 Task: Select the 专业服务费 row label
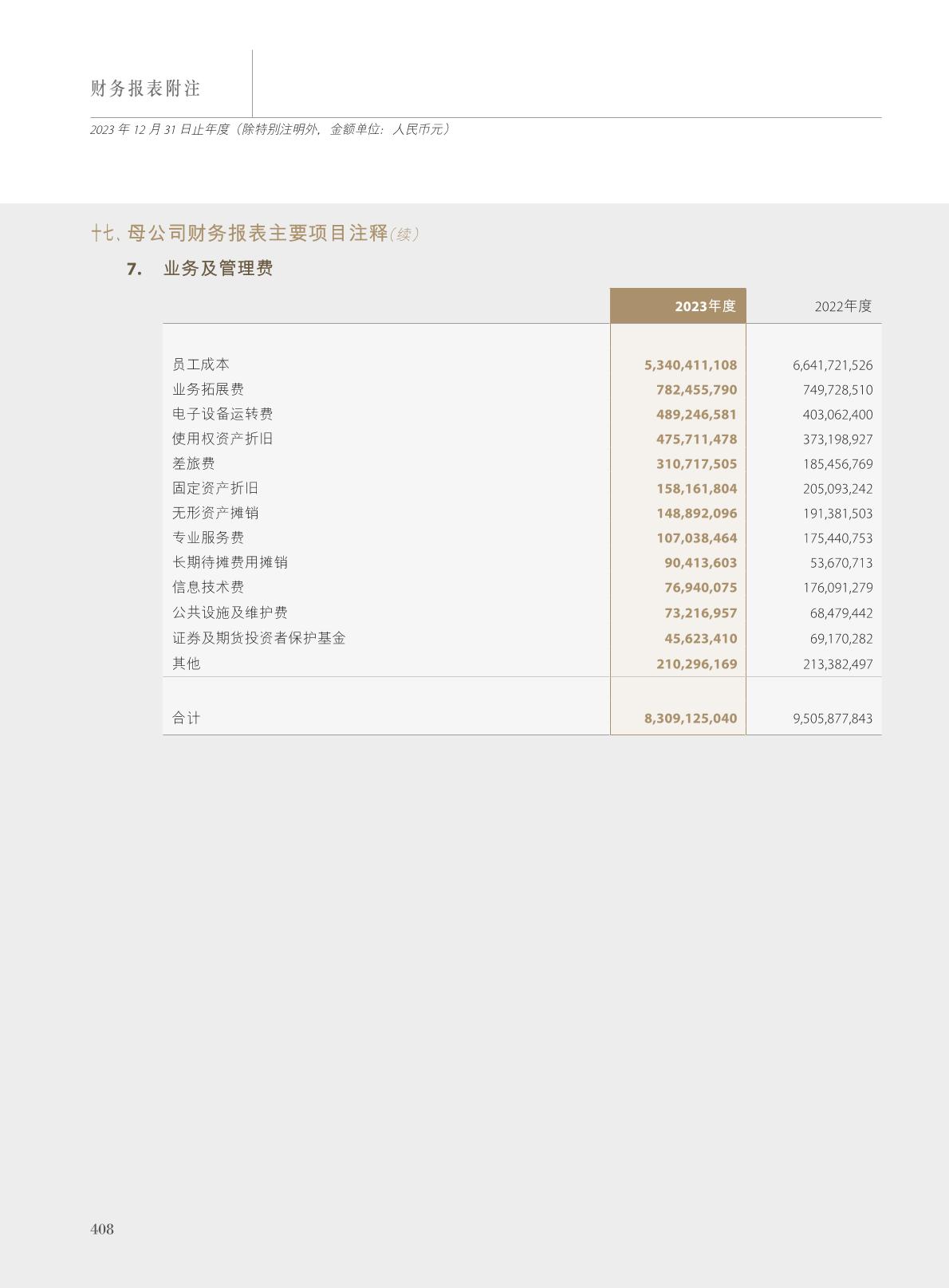(208, 538)
